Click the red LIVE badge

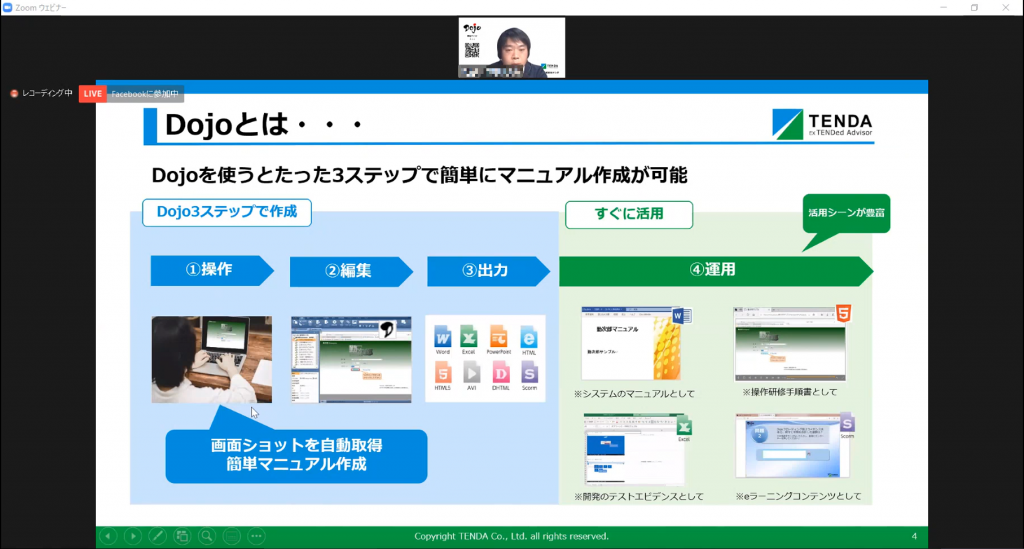[x=93, y=94]
